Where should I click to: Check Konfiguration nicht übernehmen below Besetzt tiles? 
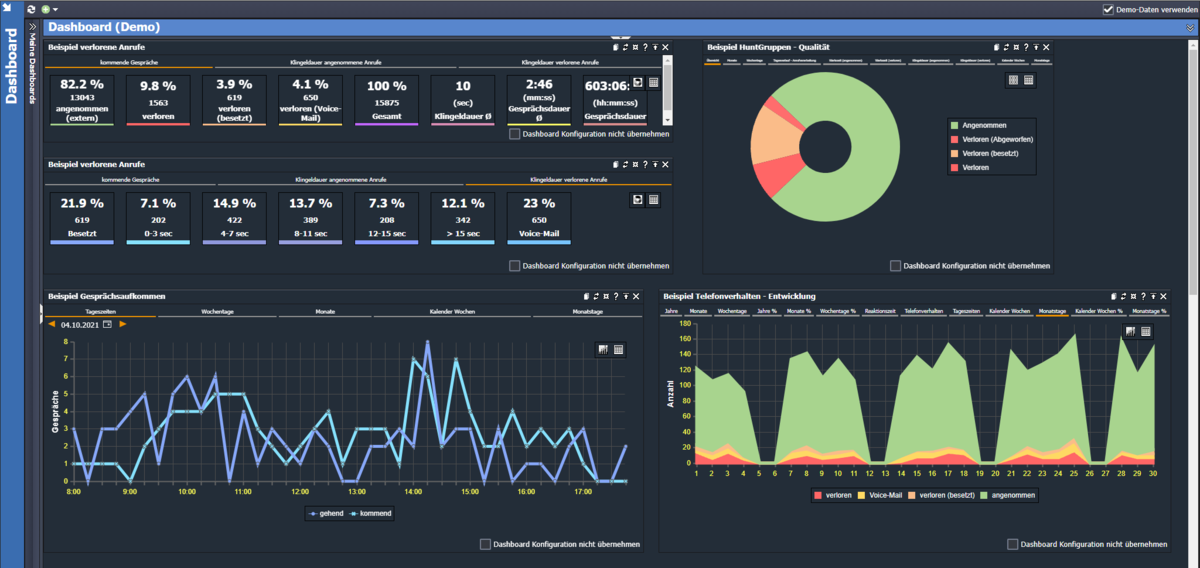pyautogui.click(x=514, y=266)
